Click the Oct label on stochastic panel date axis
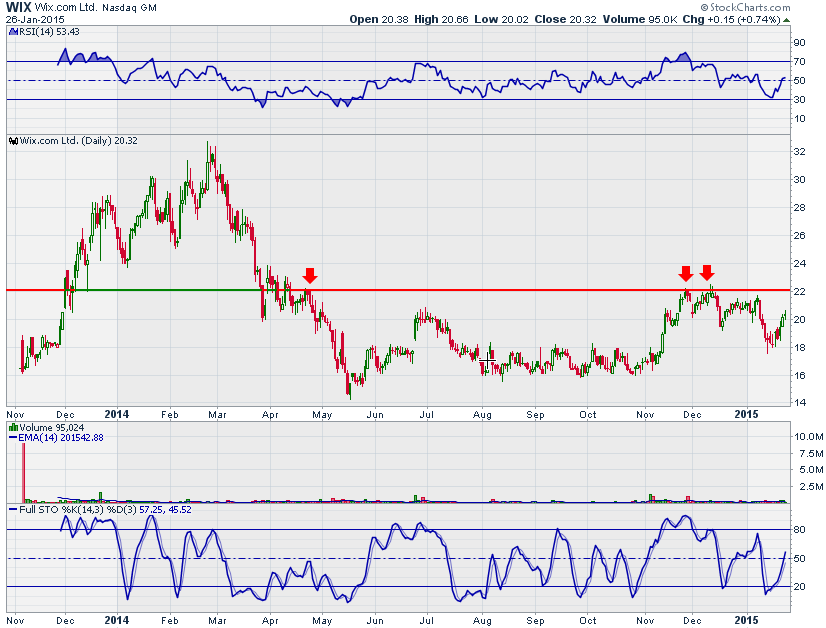The height and width of the screenshot is (628, 826). tap(588, 621)
